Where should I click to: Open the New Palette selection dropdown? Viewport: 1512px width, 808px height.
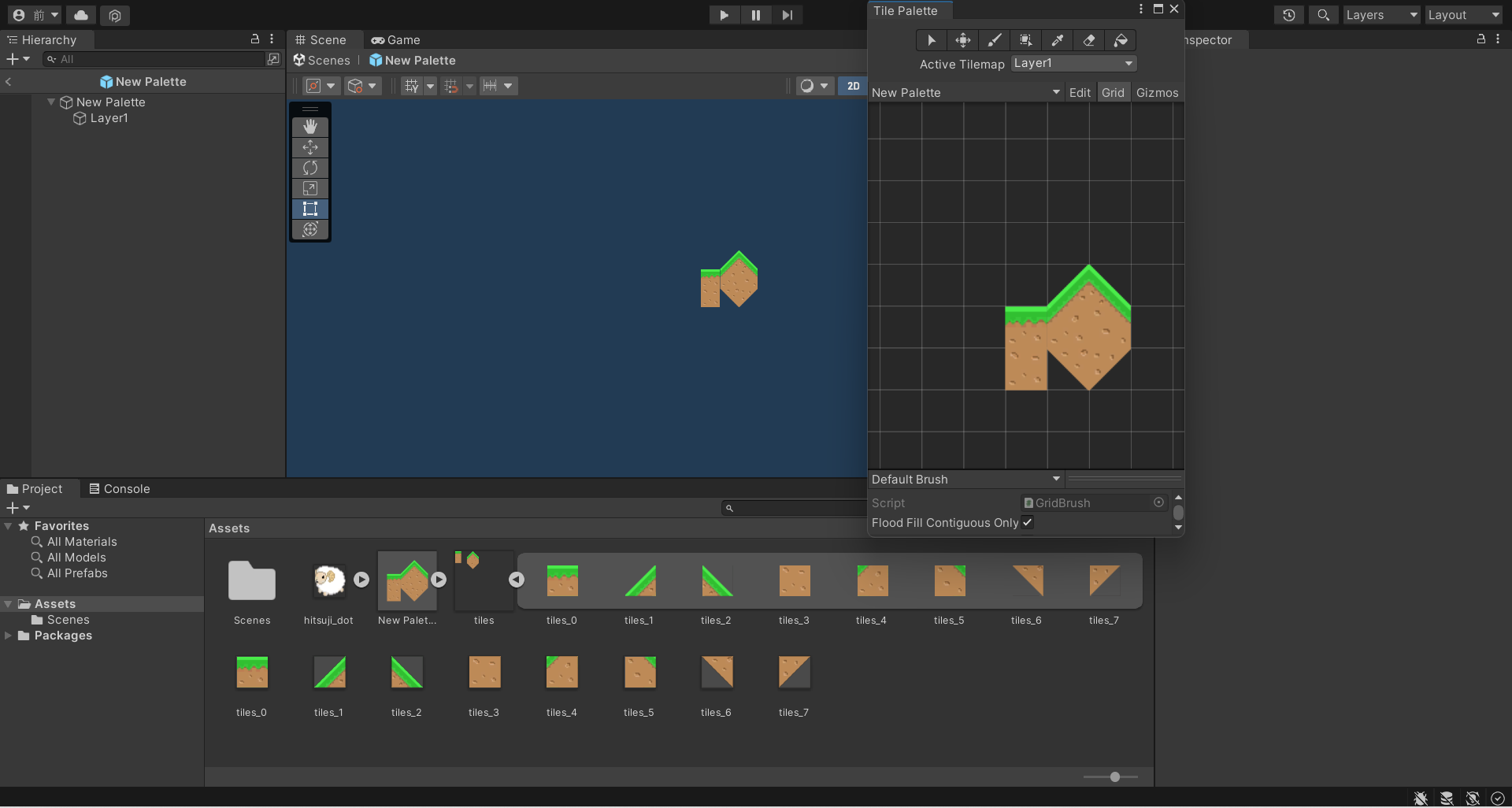[x=965, y=93]
